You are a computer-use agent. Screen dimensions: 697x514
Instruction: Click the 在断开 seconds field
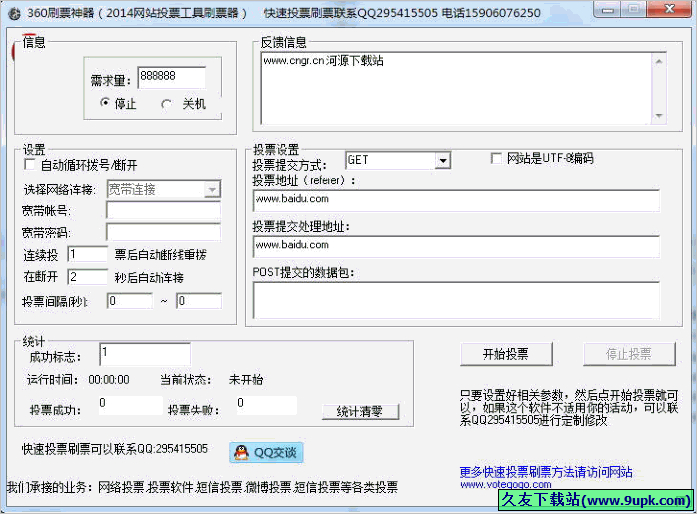tap(88, 277)
